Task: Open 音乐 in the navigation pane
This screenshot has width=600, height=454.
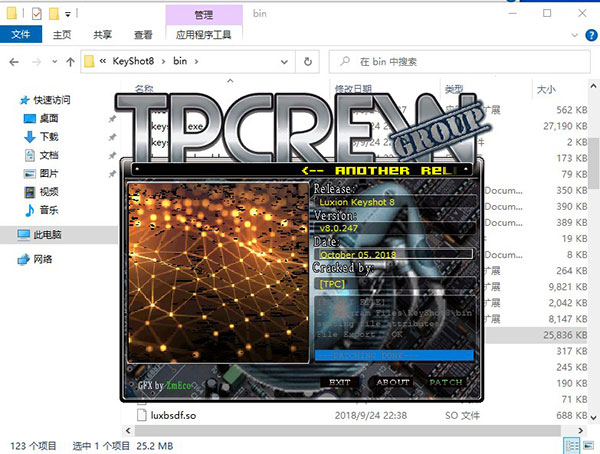Action: click(49, 210)
